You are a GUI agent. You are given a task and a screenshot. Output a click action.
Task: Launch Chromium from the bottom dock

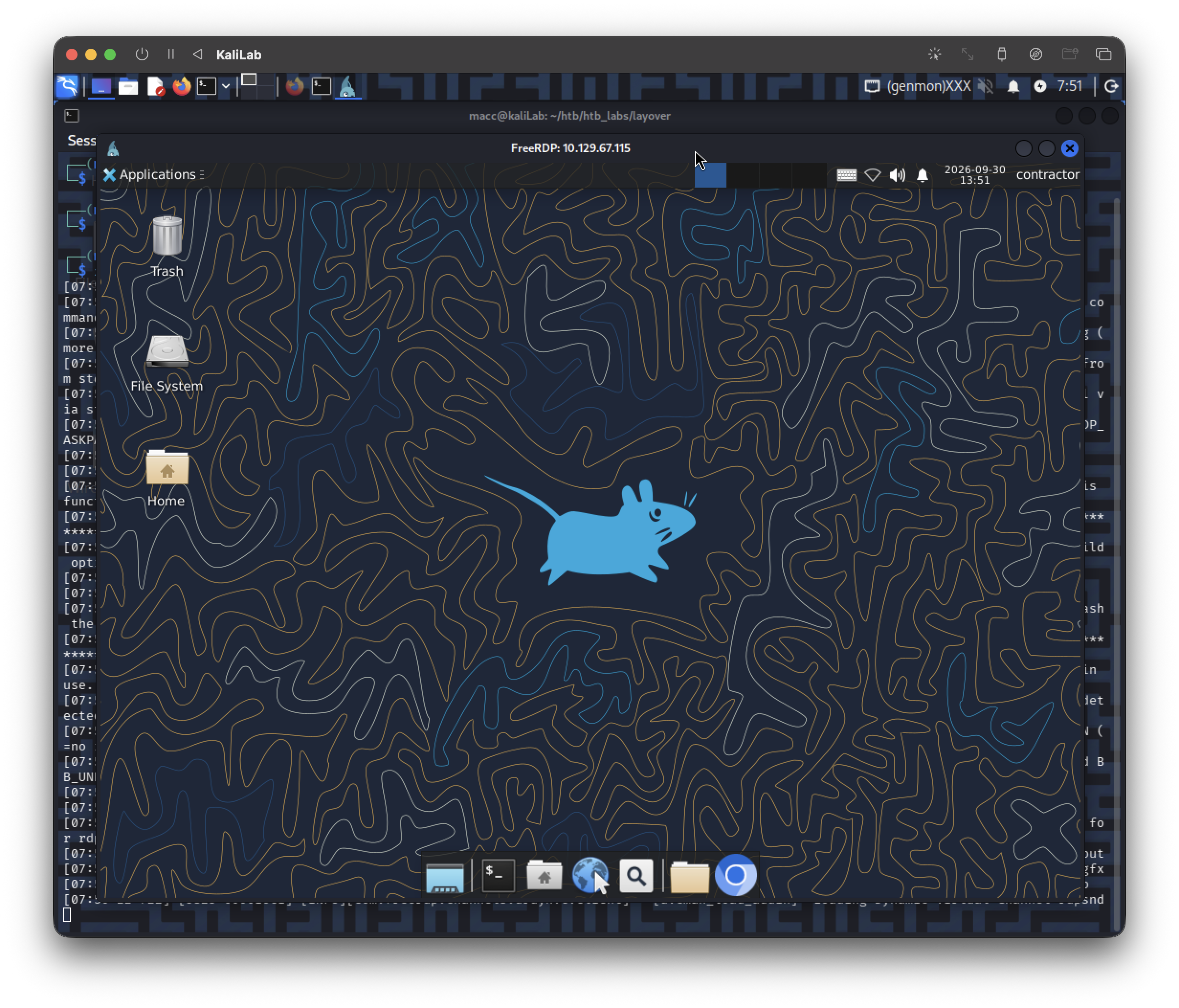click(735, 875)
